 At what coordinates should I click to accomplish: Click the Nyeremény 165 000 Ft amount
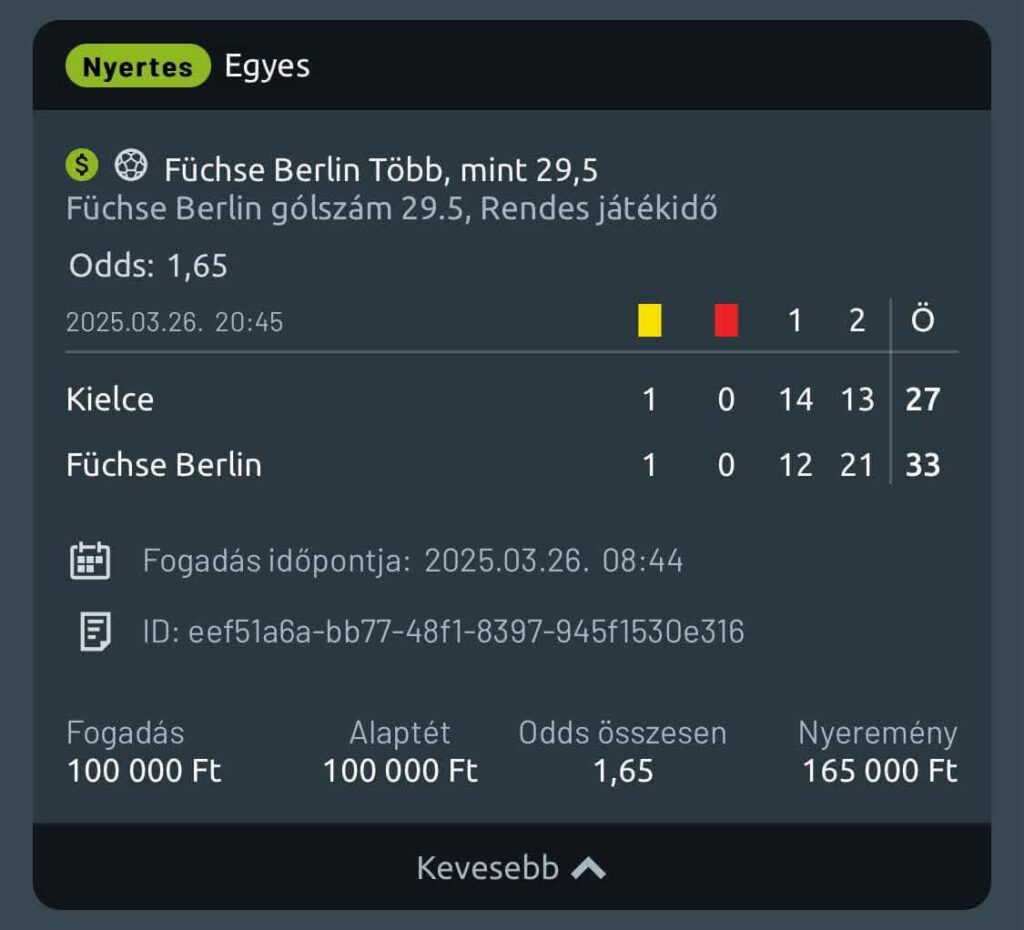point(880,771)
